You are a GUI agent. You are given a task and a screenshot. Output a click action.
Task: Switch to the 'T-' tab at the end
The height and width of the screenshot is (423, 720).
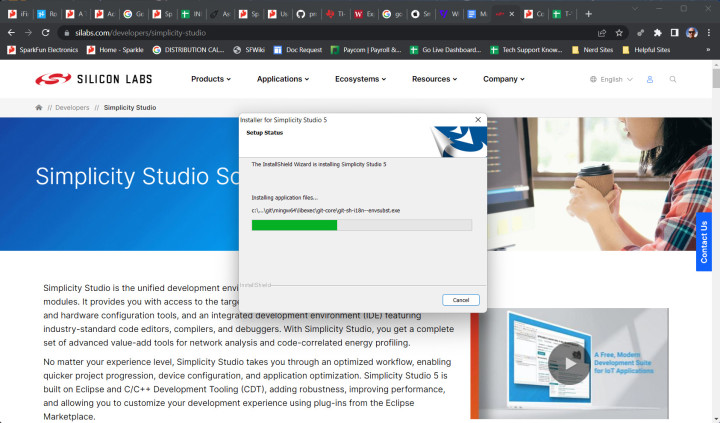(562, 14)
